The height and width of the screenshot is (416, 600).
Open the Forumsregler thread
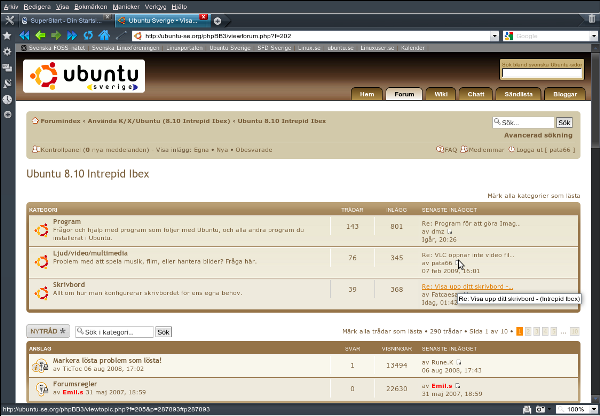click(x=75, y=383)
